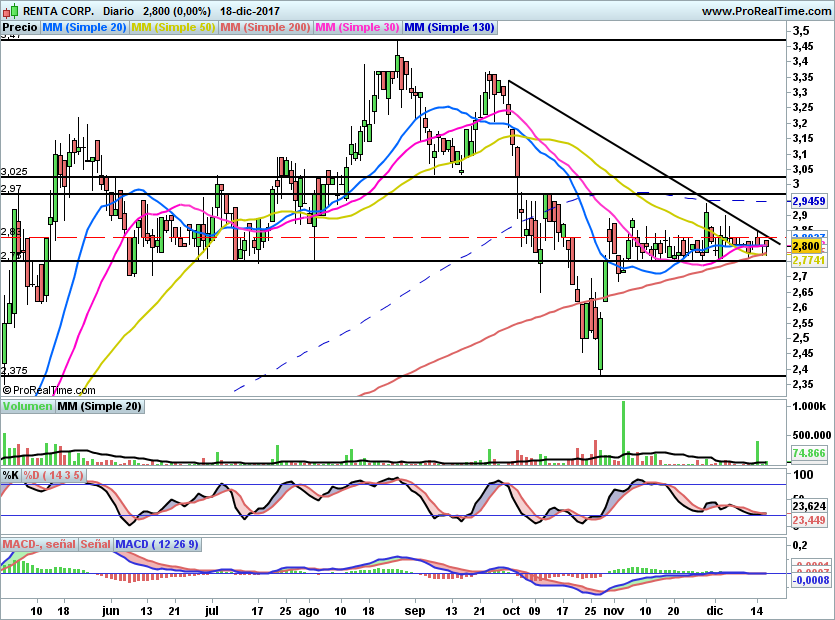Click the ProRealTime.com copyright text
This screenshot has height=620, width=835.
(x=49, y=390)
